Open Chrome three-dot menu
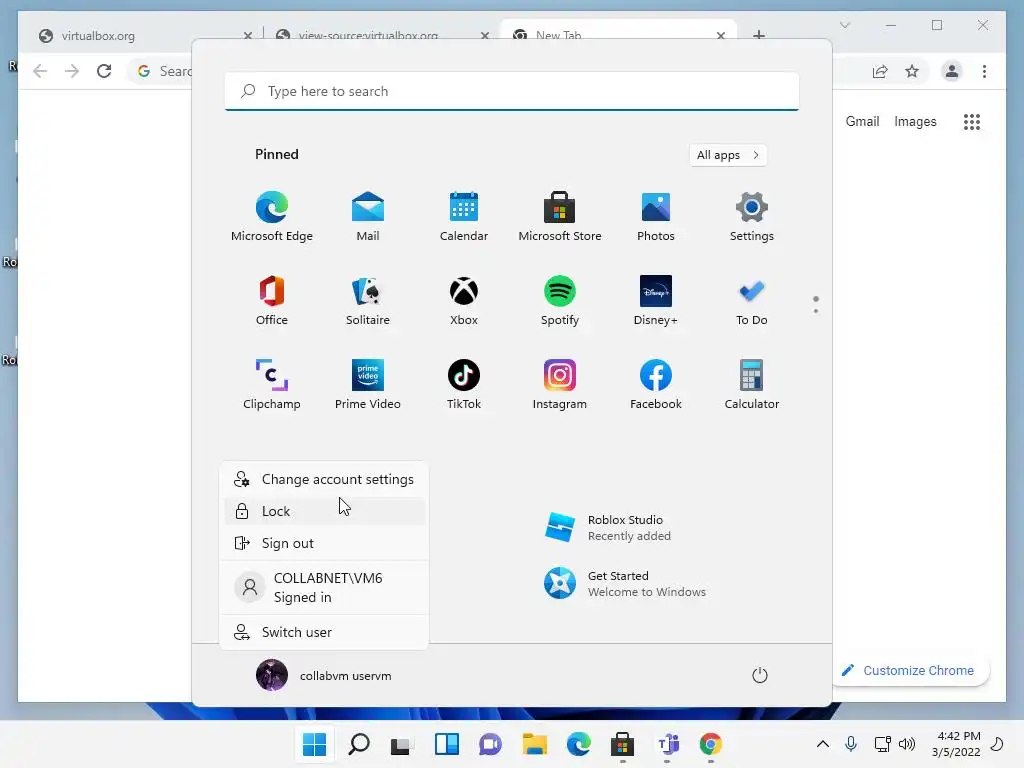1024x768 pixels. coord(984,71)
